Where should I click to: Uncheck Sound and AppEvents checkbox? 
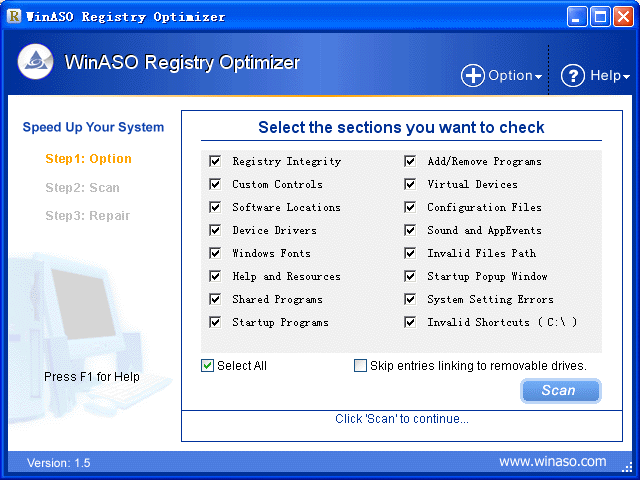(410, 230)
